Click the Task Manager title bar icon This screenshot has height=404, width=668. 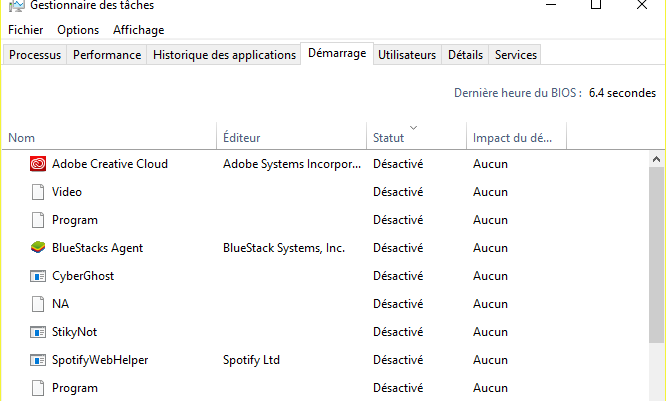[16, 6]
